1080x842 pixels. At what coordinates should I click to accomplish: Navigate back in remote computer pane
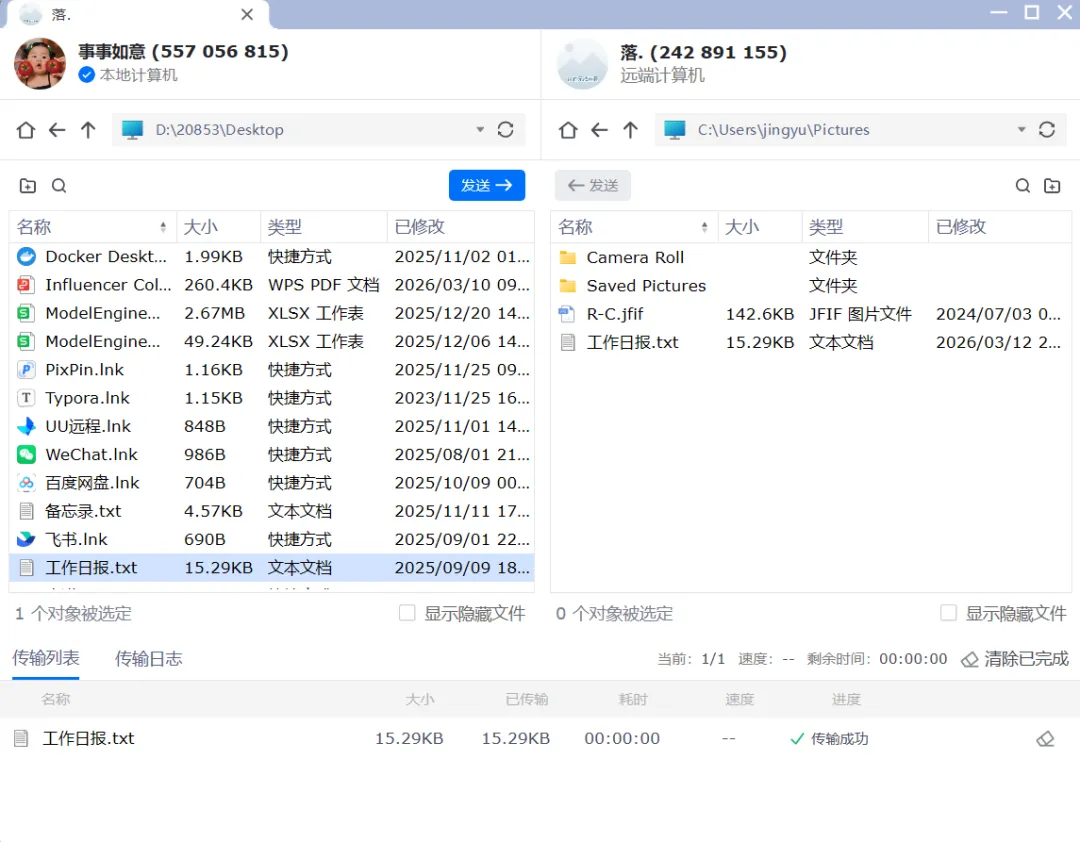[x=599, y=130]
